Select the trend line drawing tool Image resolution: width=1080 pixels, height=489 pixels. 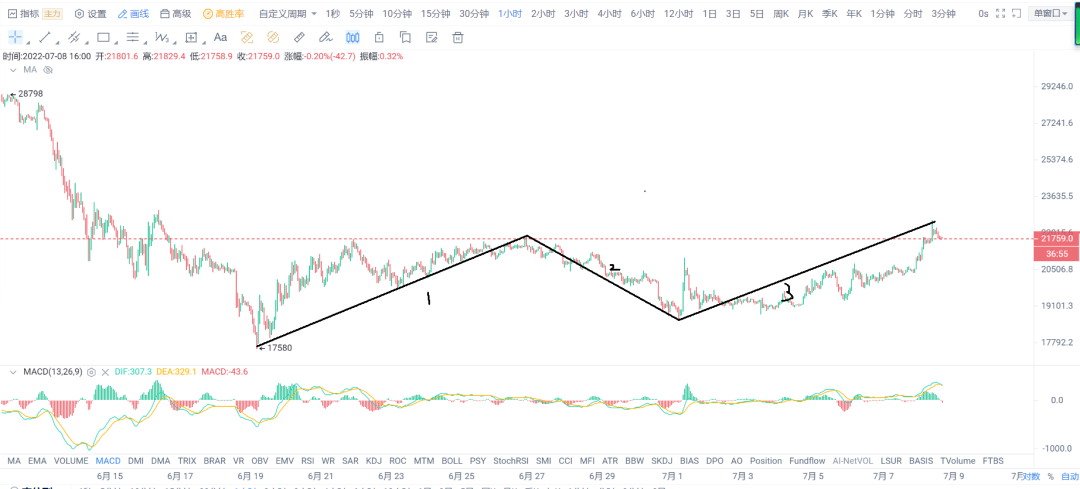click(x=45, y=37)
